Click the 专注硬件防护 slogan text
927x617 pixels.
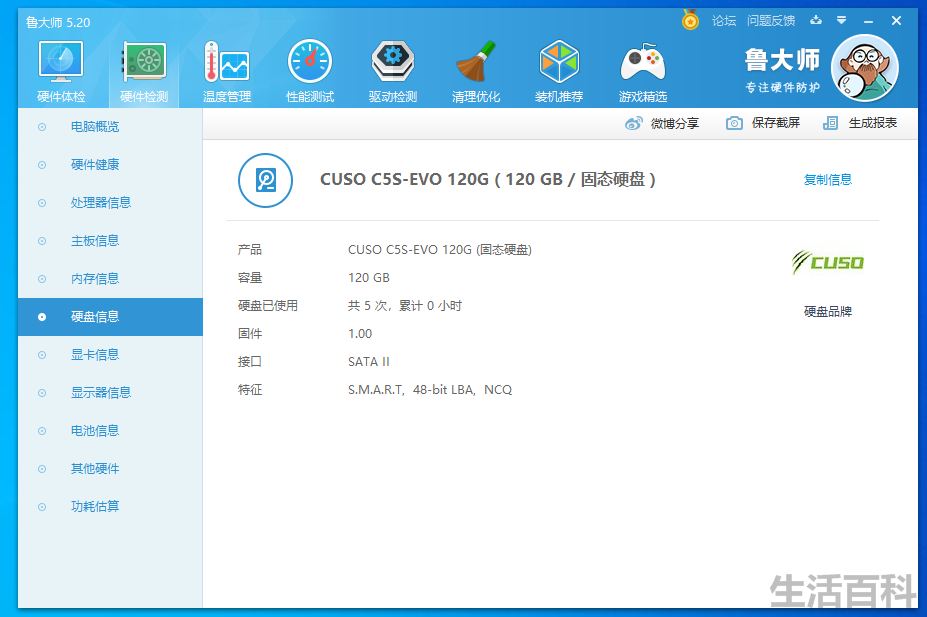click(782, 87)
